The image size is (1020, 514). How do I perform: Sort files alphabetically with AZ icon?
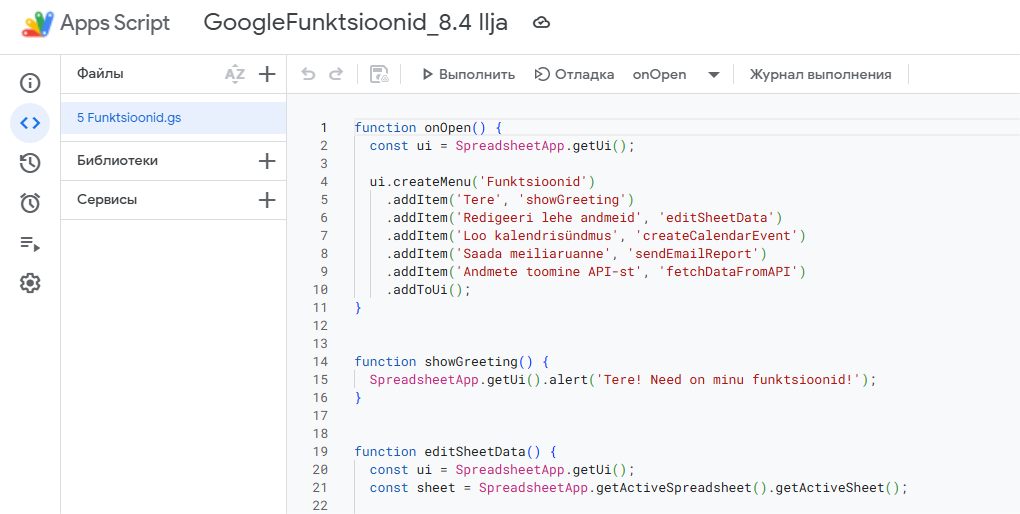click(234, 74)
